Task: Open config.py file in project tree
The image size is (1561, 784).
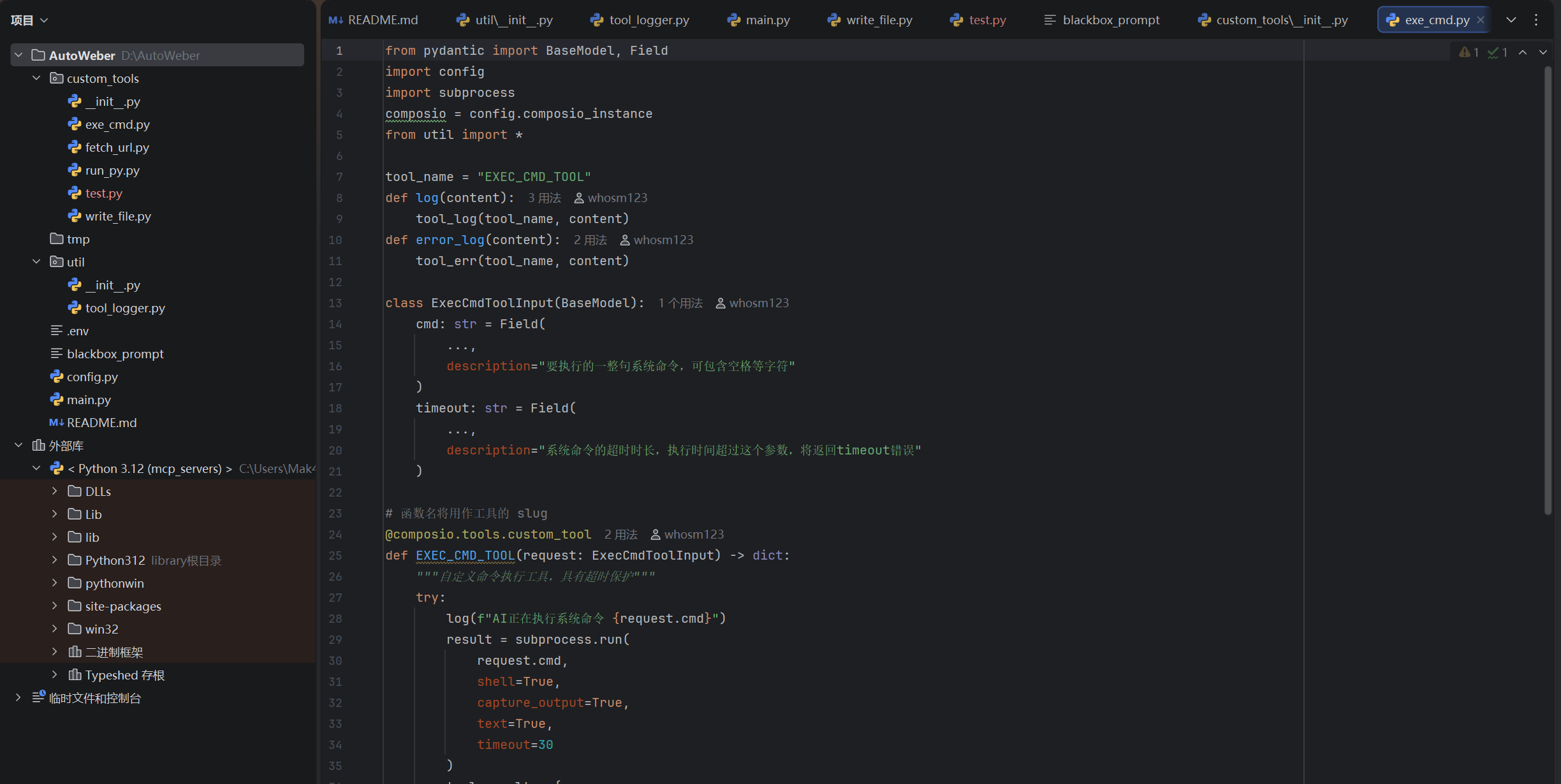Action: 92,377
